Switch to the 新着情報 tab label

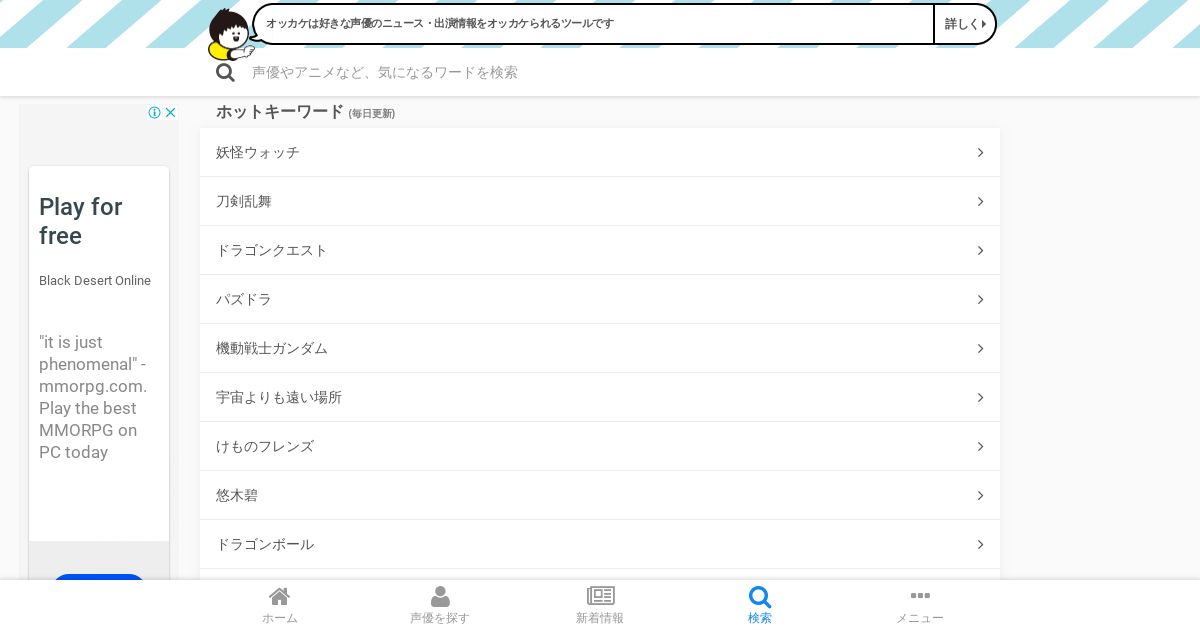tap(600, 618)
